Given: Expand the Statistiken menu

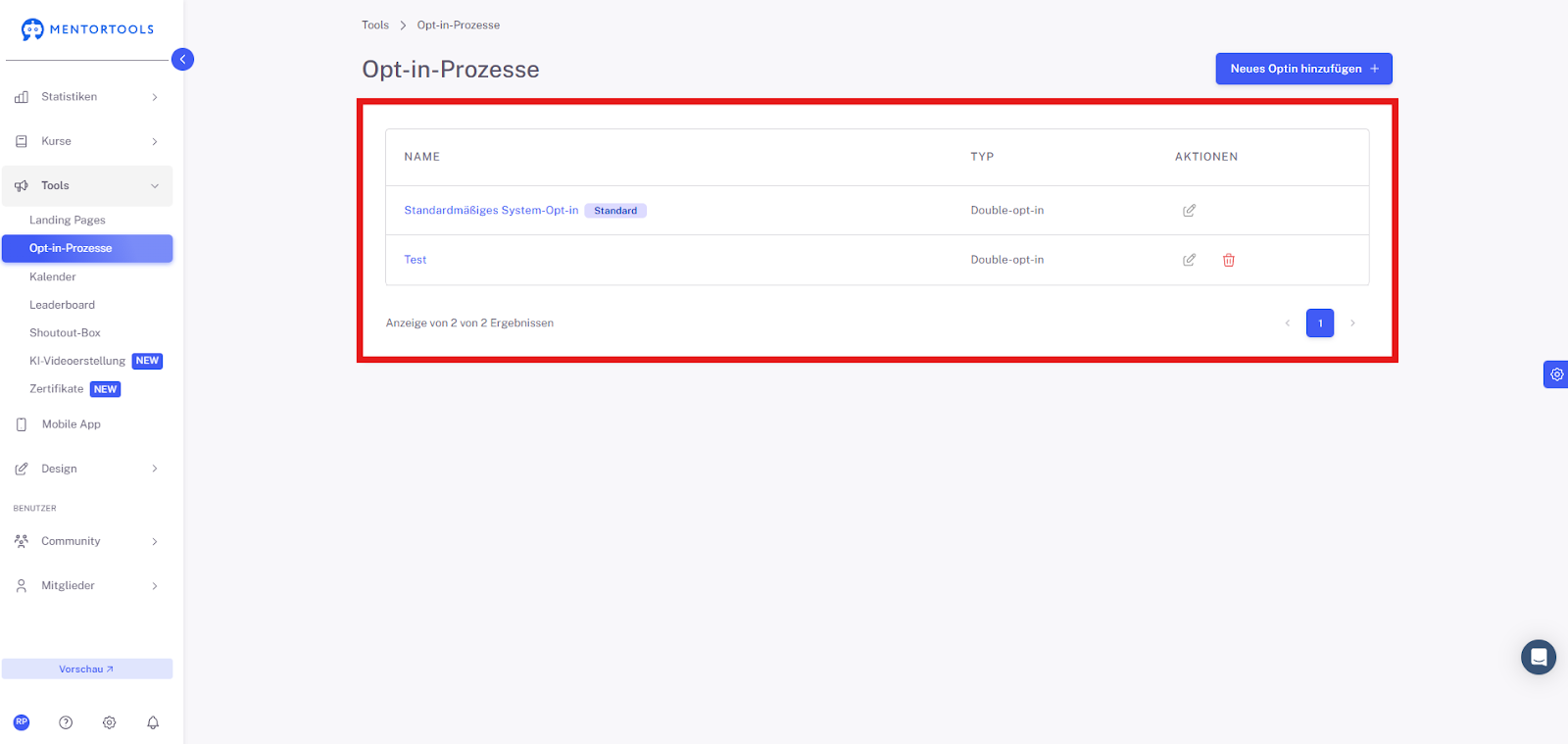Looking at the screenshot, I should (87, 97).
